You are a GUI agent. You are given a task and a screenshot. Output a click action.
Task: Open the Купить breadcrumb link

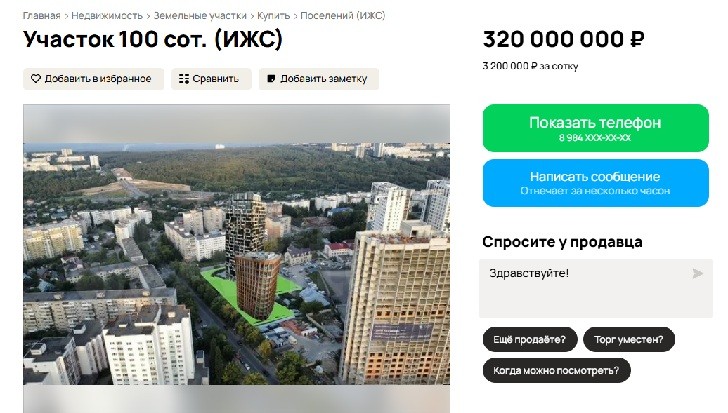(x=273, y=16)
